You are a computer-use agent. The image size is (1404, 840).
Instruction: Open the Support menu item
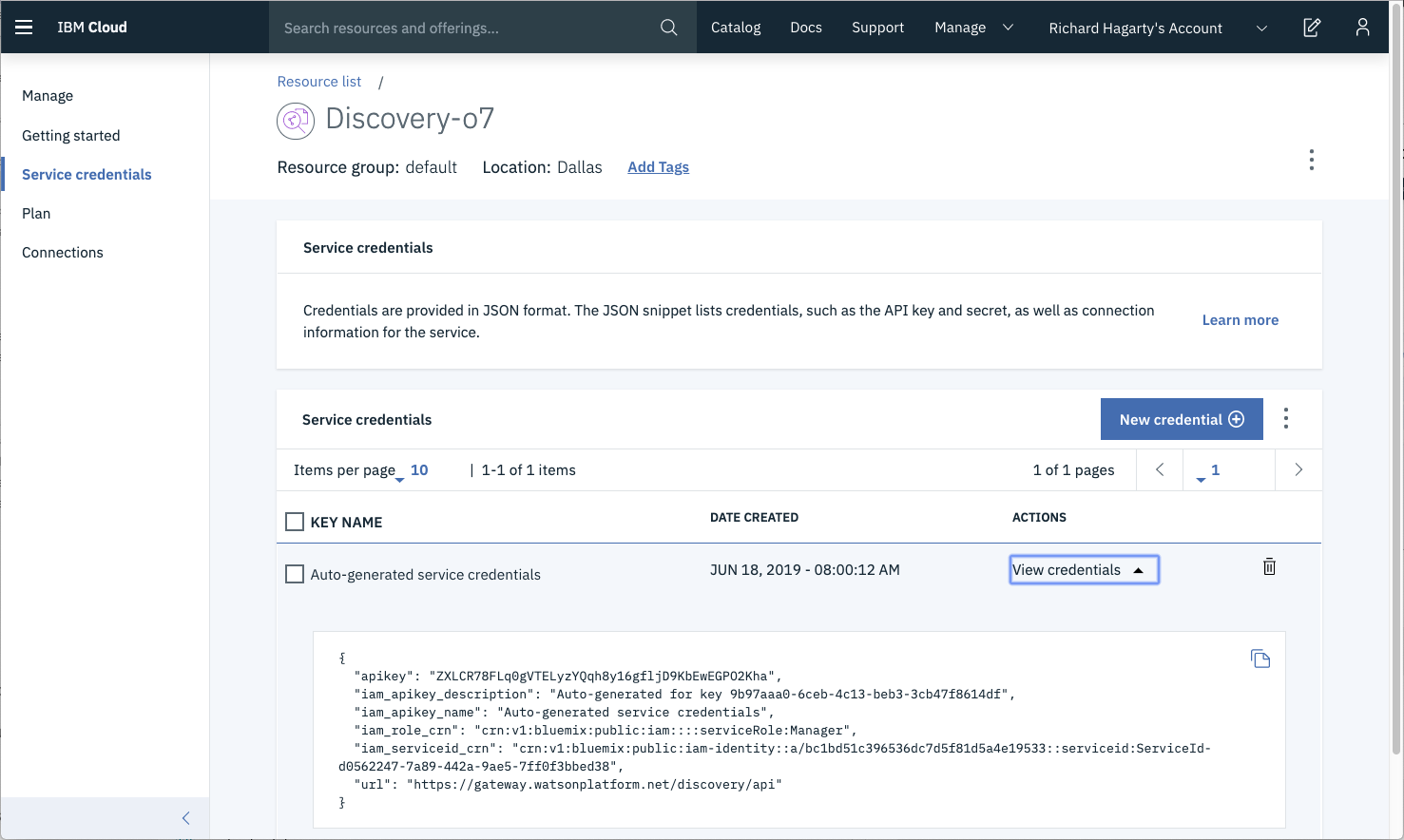click(x=877, y=28)
